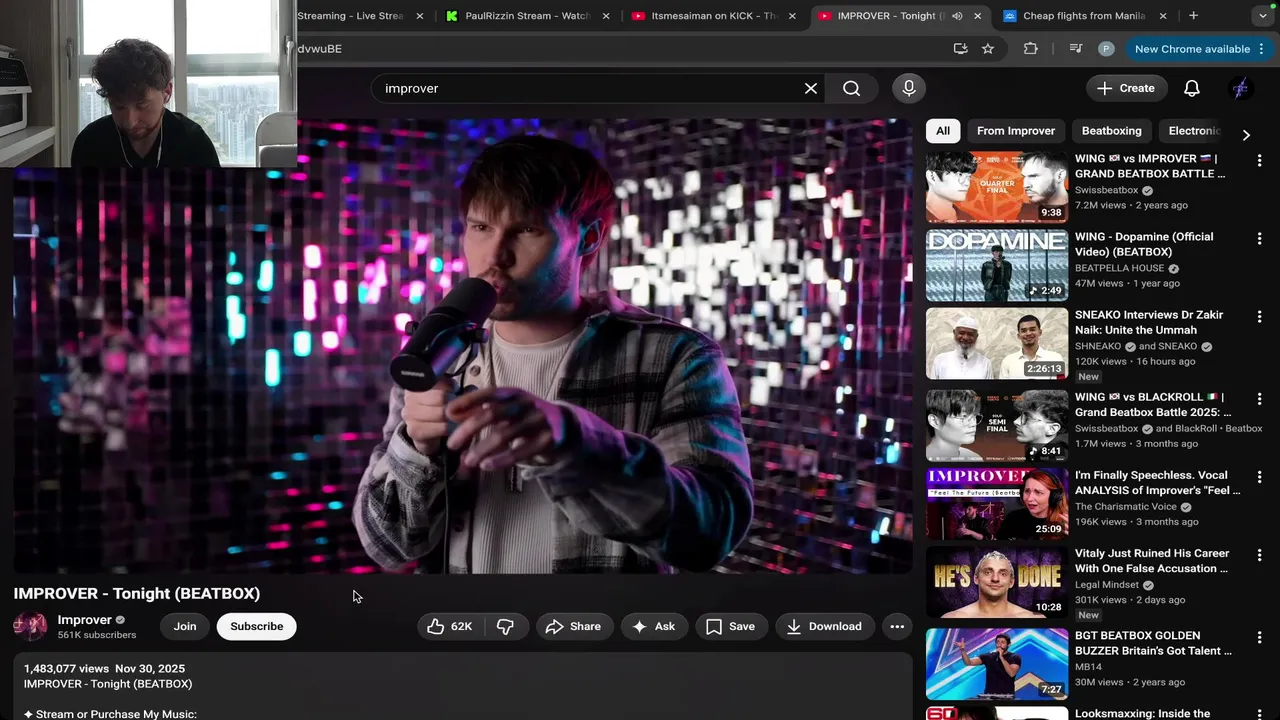Image resolution: width=1280 pixels, height=720 pixels.
Task: Open HE'S DONE Vitaly thumbnail
Action: point(996,582)
